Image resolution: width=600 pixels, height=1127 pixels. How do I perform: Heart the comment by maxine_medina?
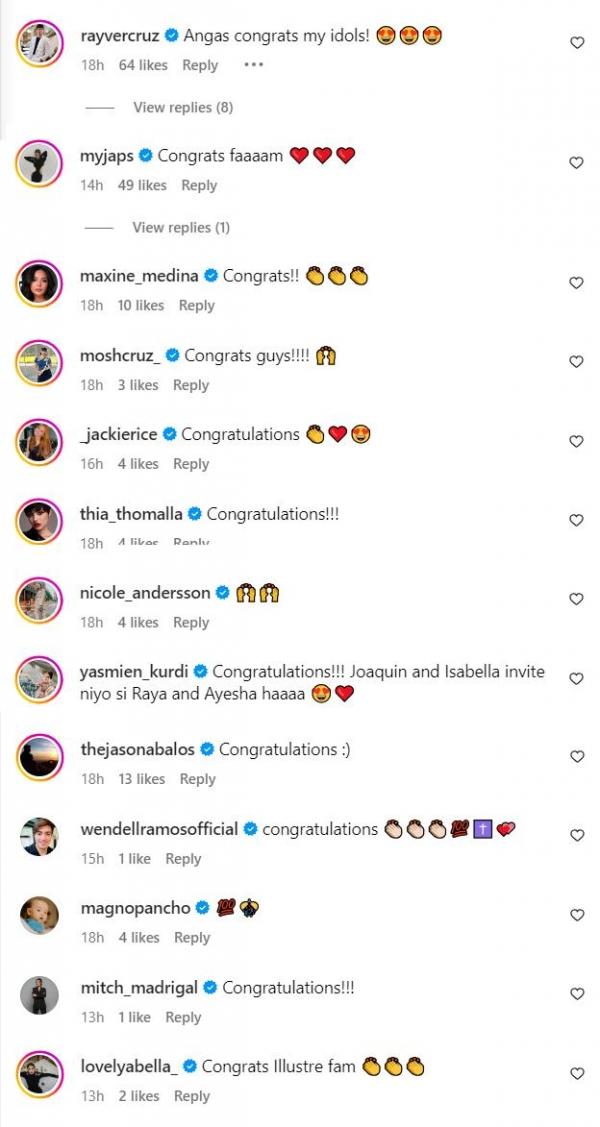coord(576,283)
